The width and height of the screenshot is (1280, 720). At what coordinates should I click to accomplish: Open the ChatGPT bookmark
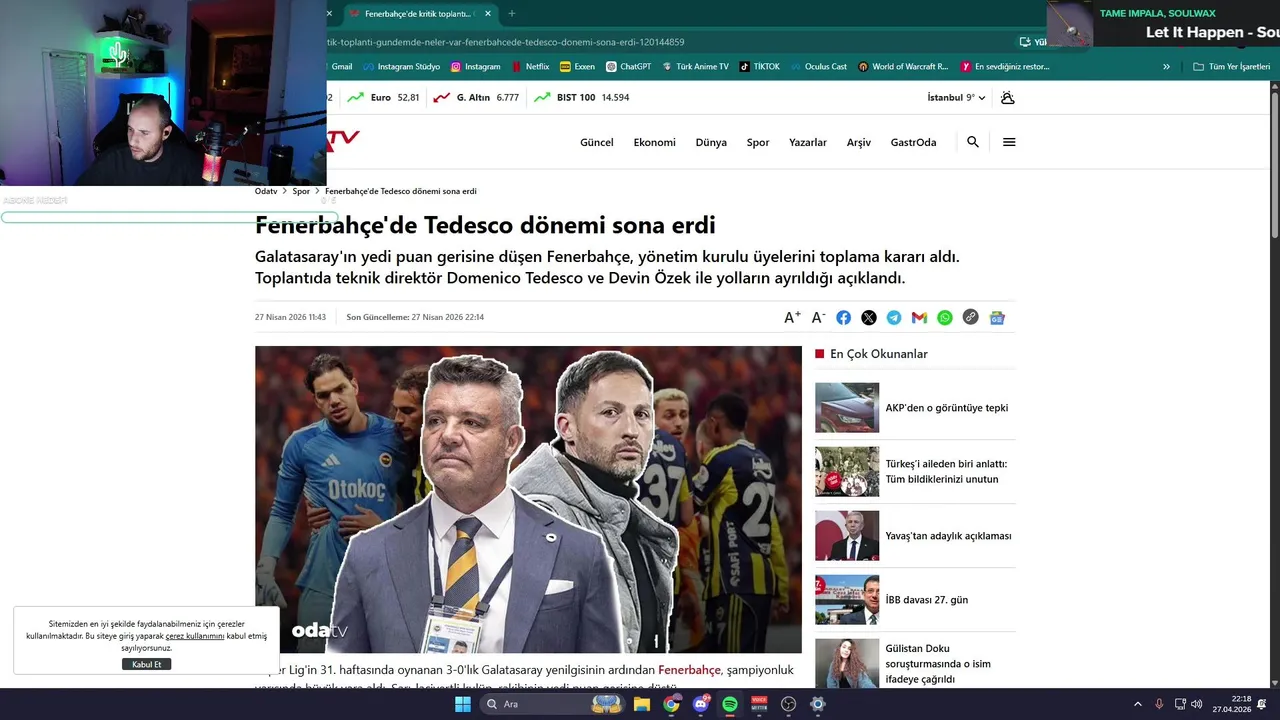tap(628, 67)
